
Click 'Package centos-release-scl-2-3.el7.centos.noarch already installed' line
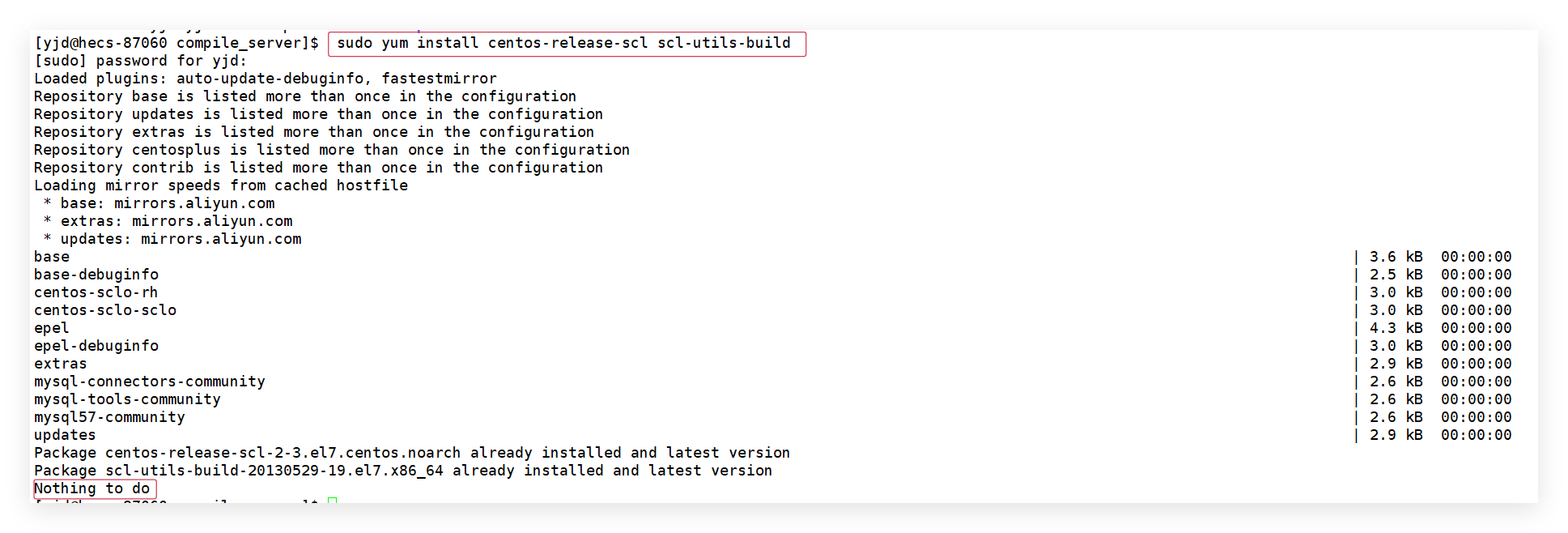(x=412, y=453)
